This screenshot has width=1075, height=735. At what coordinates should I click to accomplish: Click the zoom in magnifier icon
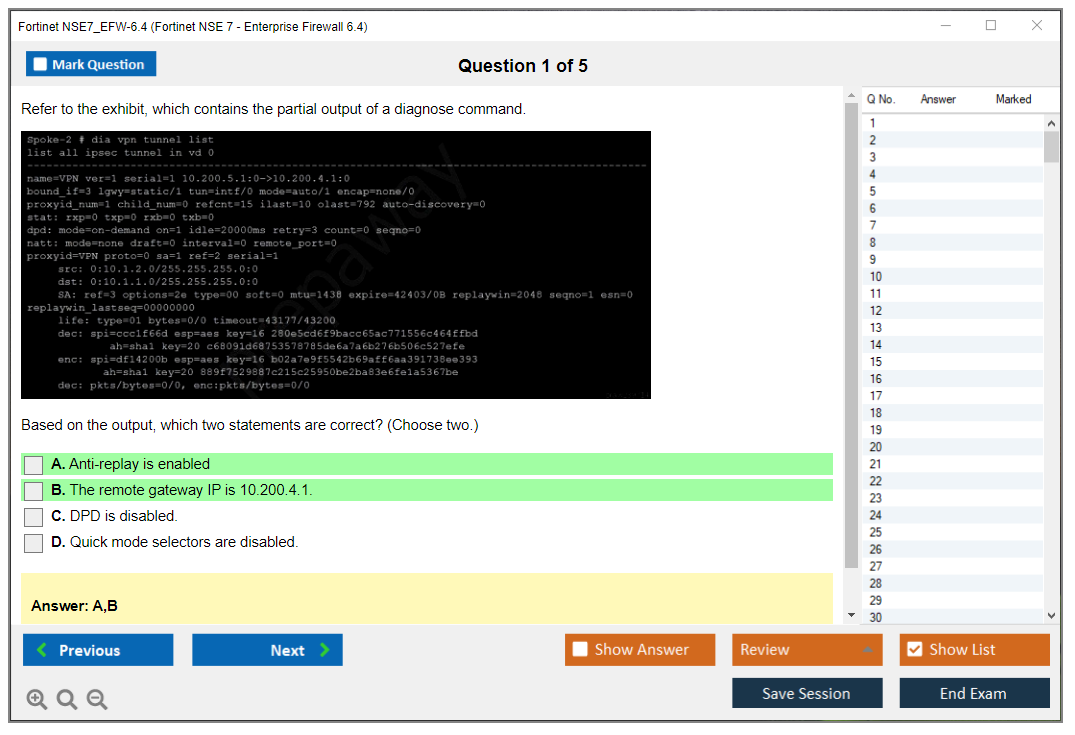tap(37, 700)
